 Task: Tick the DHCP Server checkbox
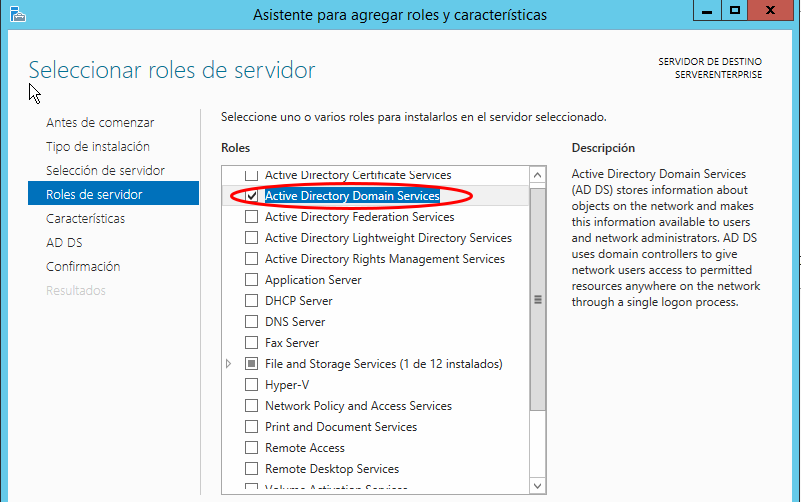click(x=251, y=300)
